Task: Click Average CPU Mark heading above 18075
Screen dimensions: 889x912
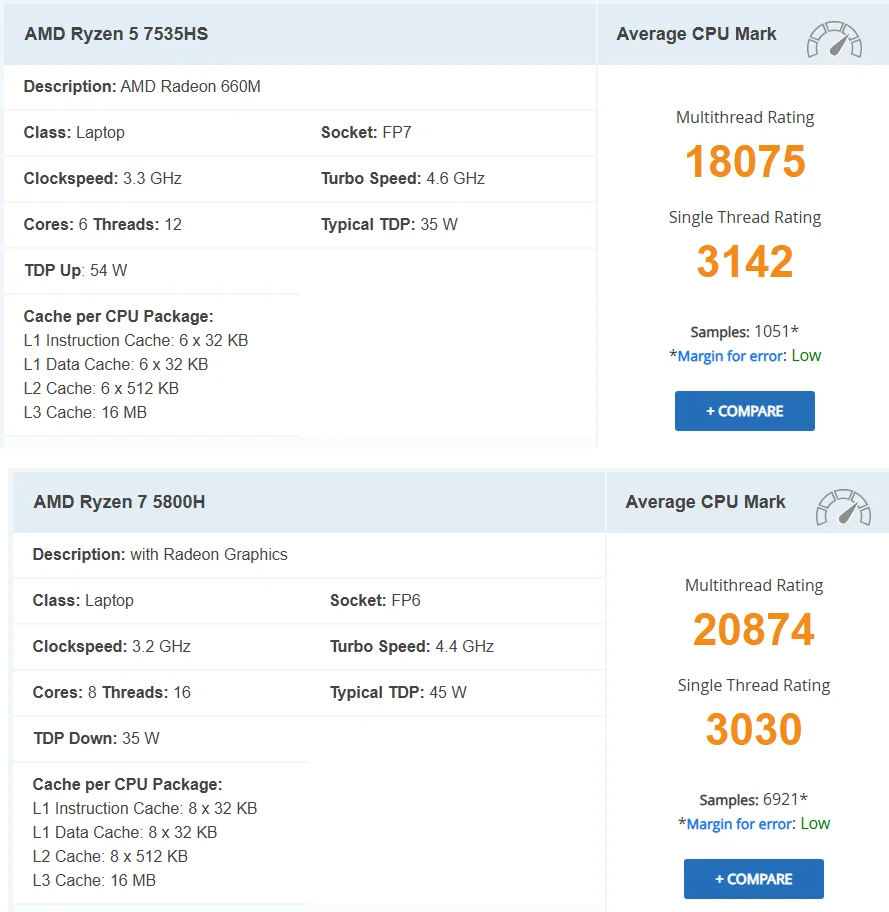Action: pos(696,34)
